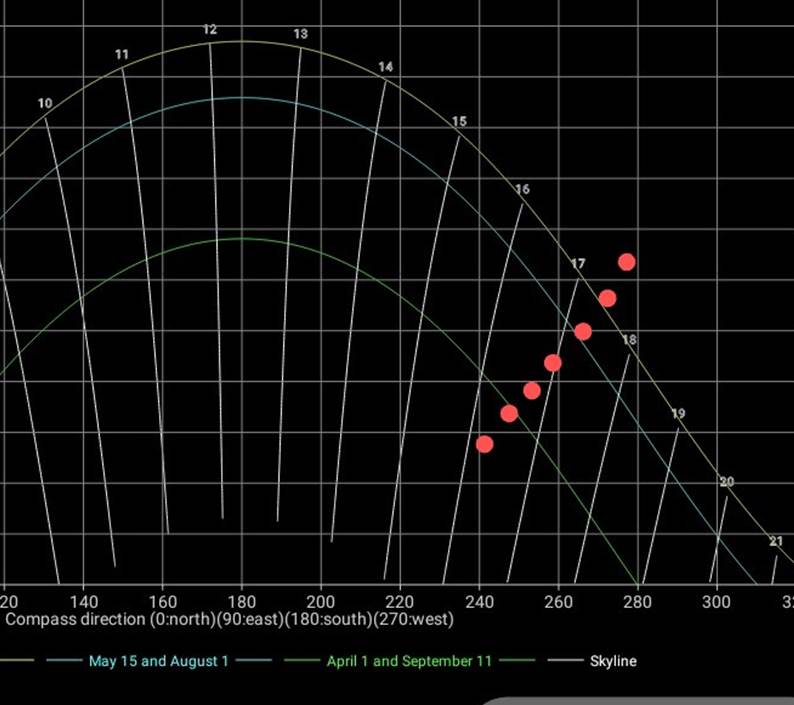Select the hour 19 marker label
Image resolution: width=794 pixels, height=705 pixels.
678,414
